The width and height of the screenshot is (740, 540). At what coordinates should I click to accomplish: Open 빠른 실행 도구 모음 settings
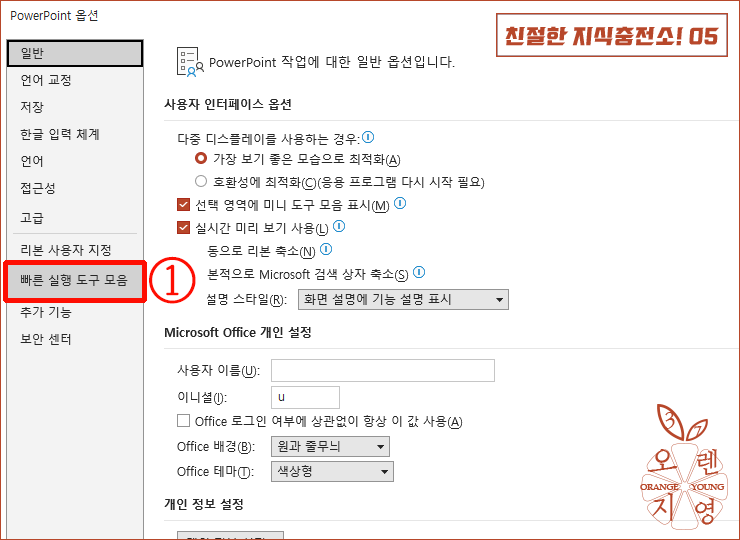75,281
